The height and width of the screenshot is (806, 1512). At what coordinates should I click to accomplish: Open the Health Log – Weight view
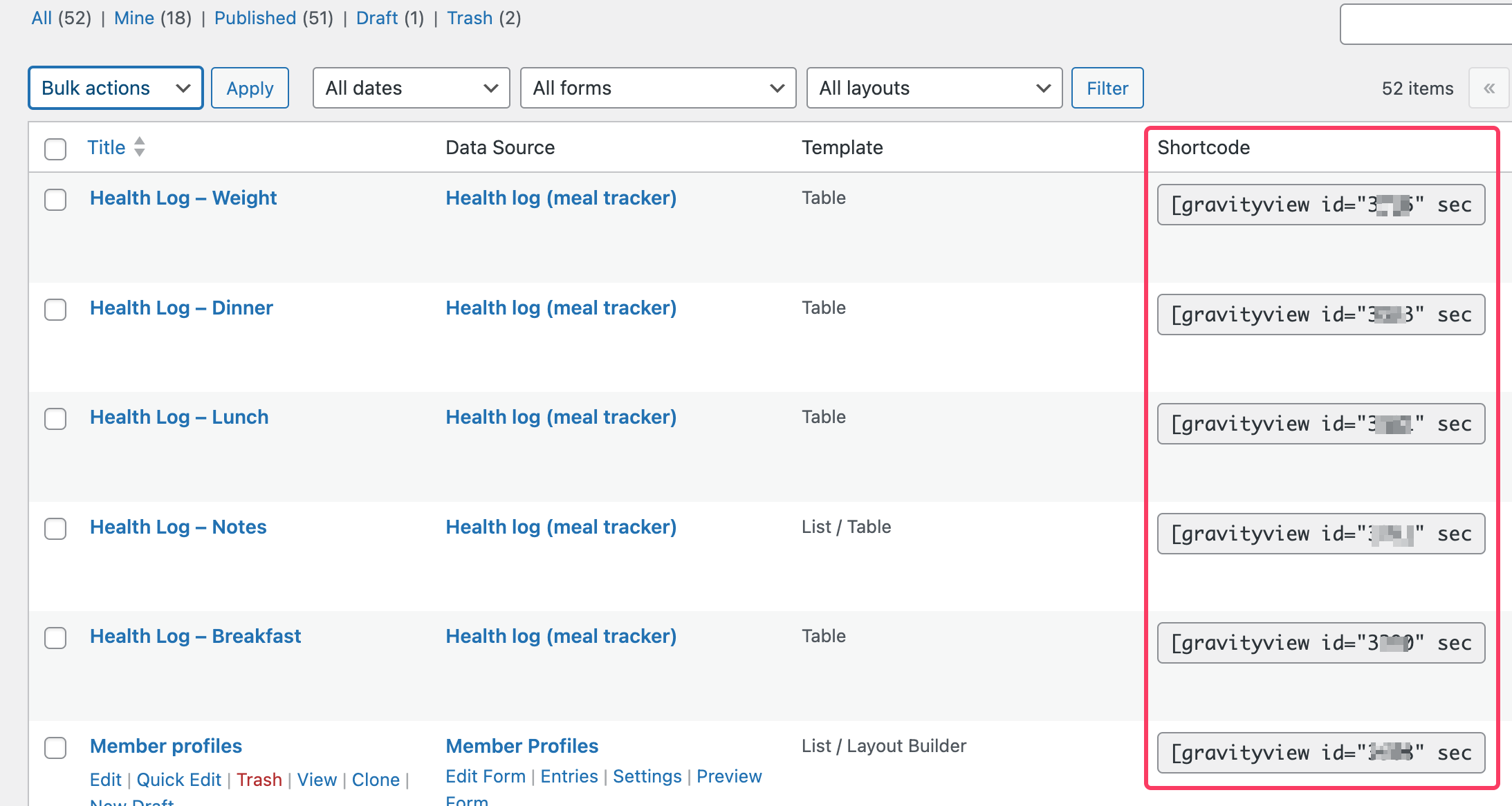[183, 198]
